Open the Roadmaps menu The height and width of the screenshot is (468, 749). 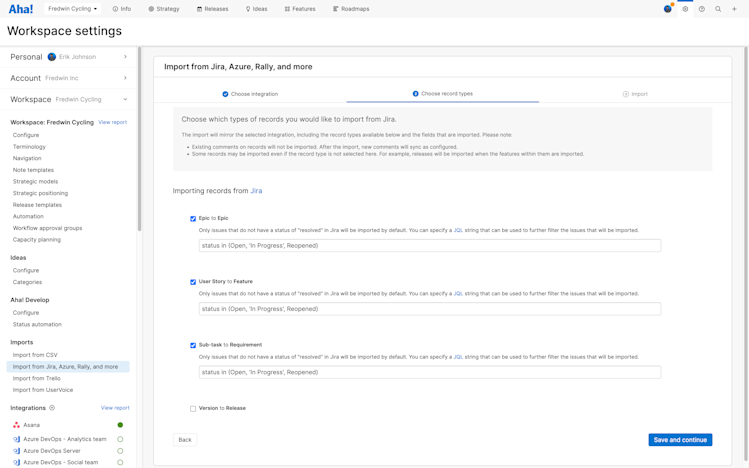[x=351, y=9]
